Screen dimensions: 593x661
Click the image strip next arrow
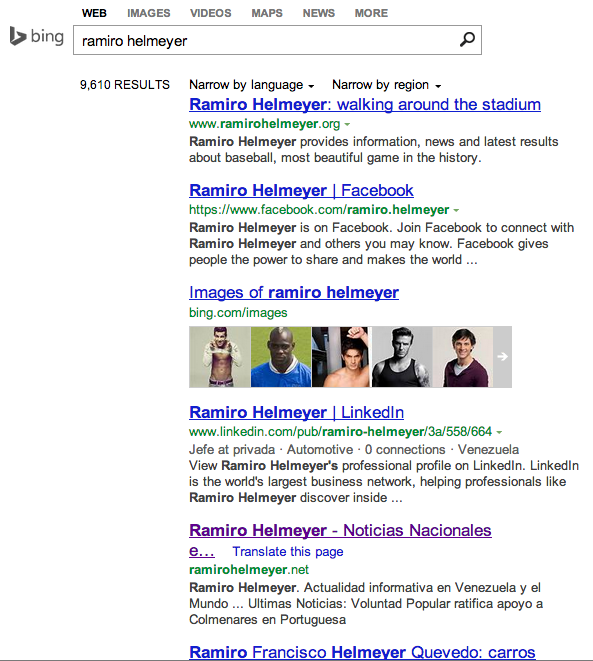(x=502, y=357)
